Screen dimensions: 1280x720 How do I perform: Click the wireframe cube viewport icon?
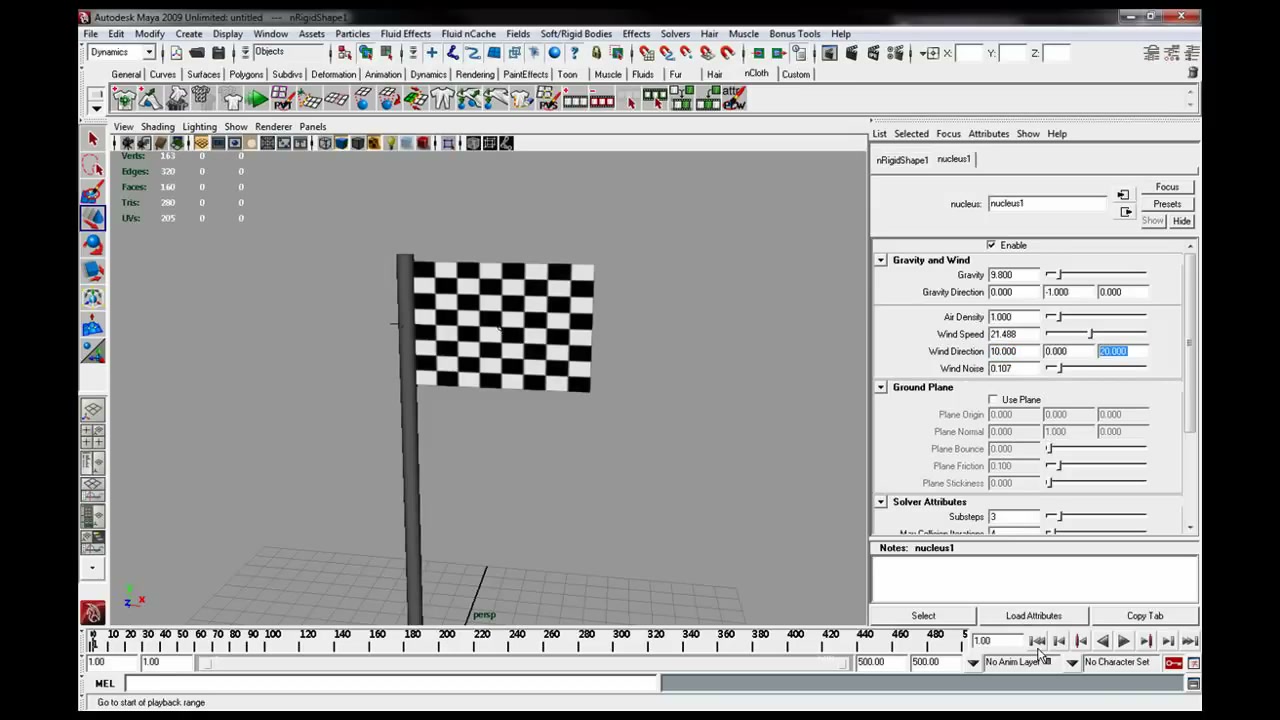click(325, 143)
